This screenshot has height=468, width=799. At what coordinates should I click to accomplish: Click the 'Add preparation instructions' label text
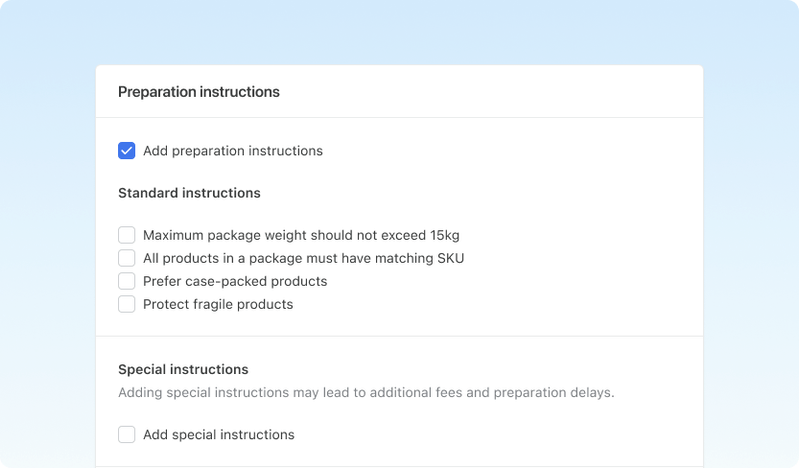pyautogui.click(x=232, y=151)
